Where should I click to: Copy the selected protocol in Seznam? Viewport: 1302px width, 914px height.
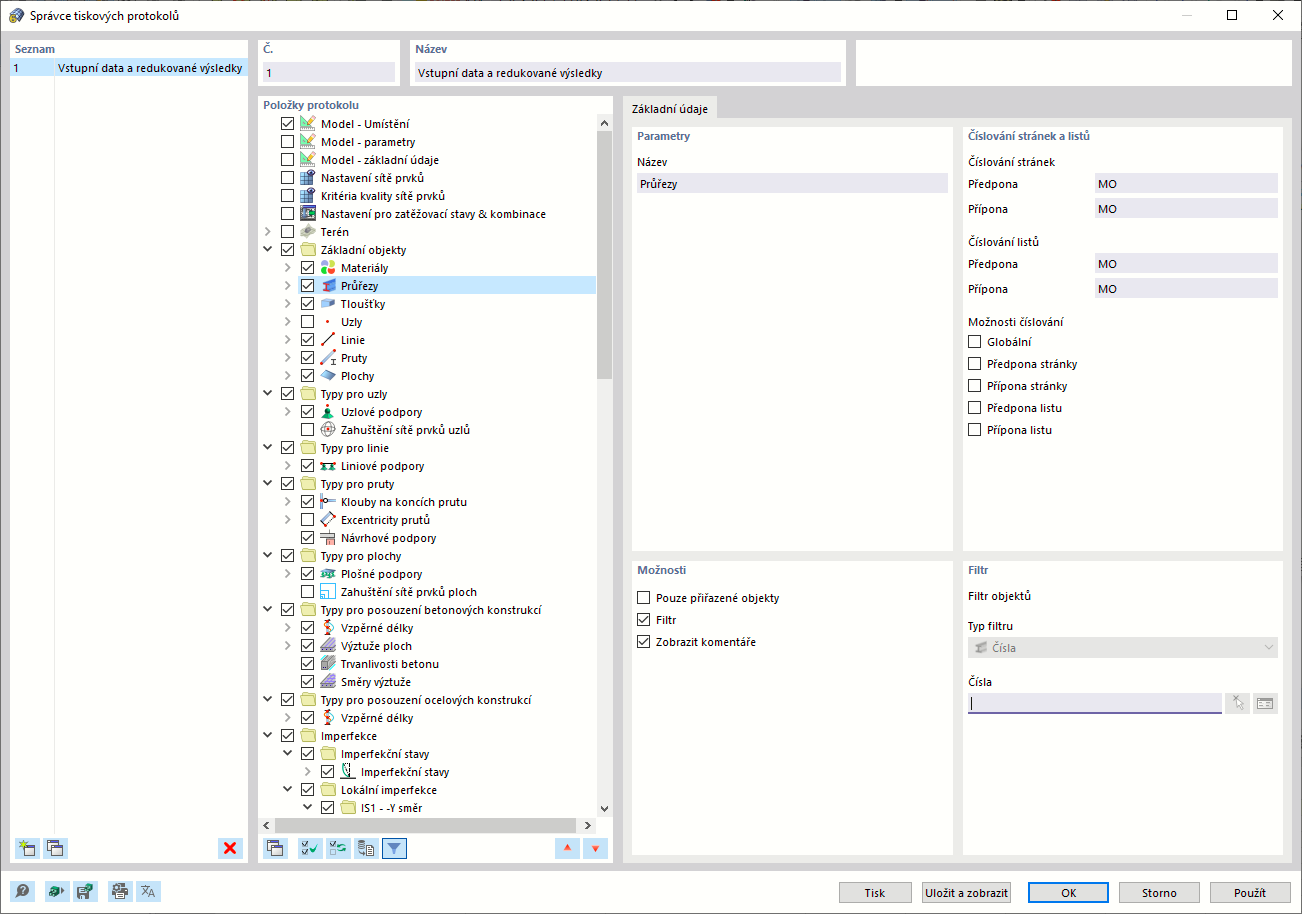(x=55, y=848)
